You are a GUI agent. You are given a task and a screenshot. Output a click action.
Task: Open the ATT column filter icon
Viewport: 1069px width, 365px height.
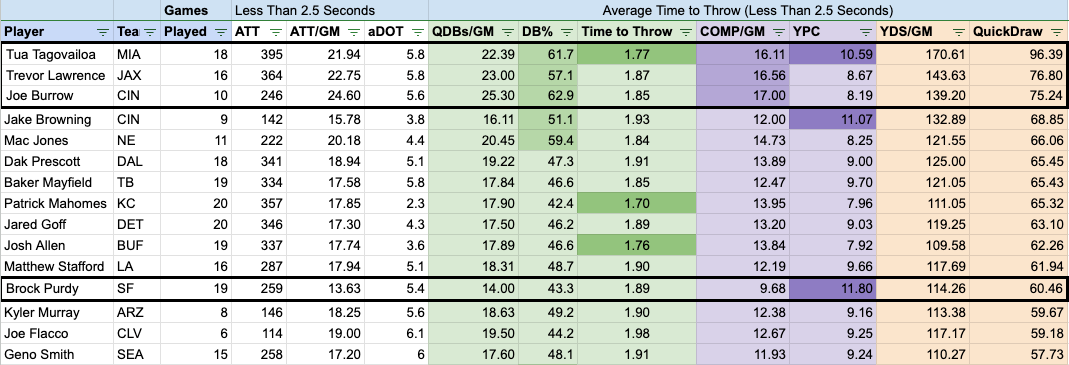click(275, 31)
